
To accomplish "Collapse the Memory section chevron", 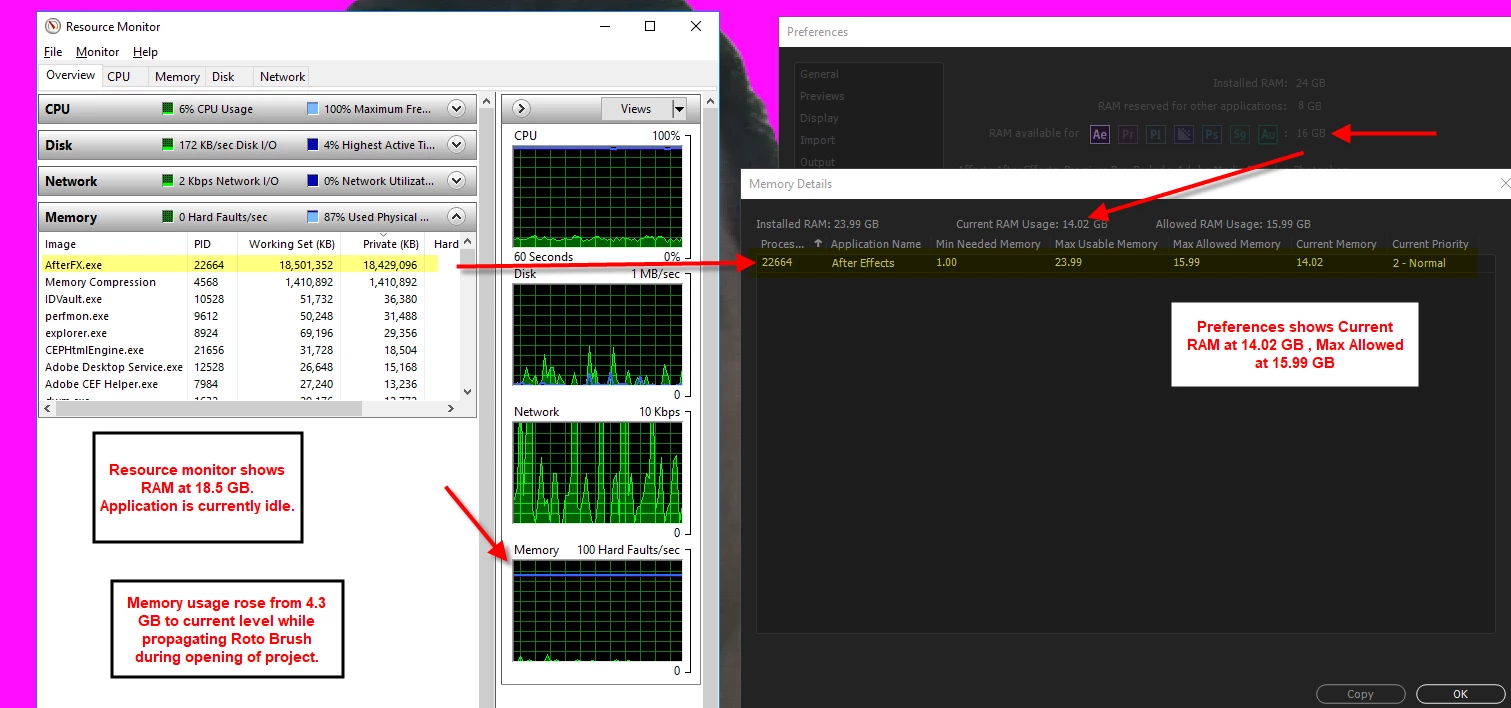I will (456, 217).
